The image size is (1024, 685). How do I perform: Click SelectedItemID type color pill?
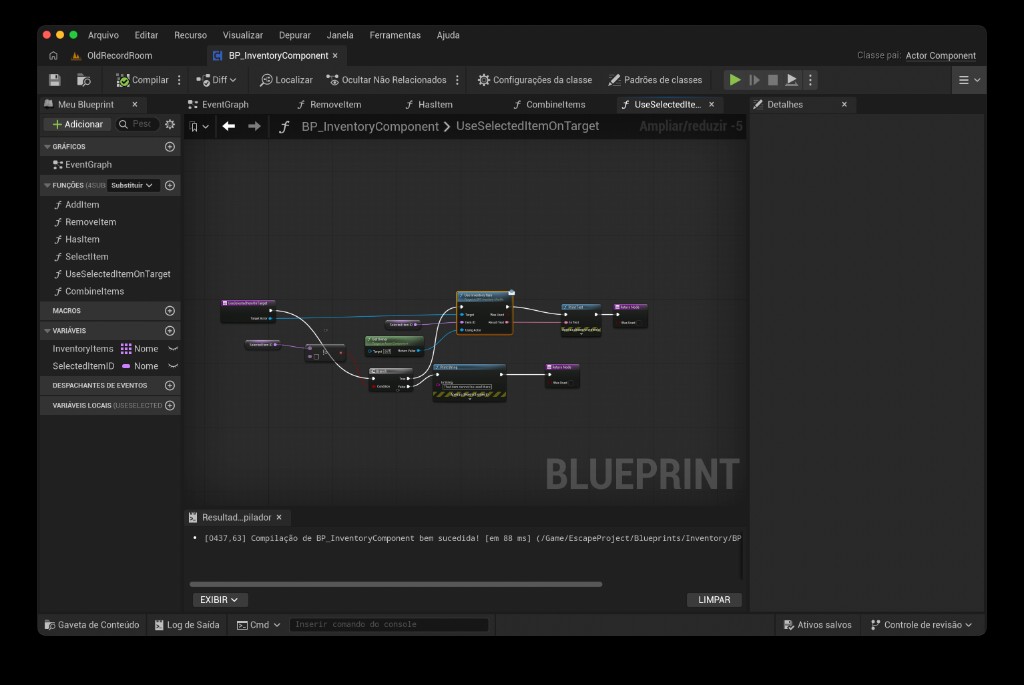(x=126, y=366)
